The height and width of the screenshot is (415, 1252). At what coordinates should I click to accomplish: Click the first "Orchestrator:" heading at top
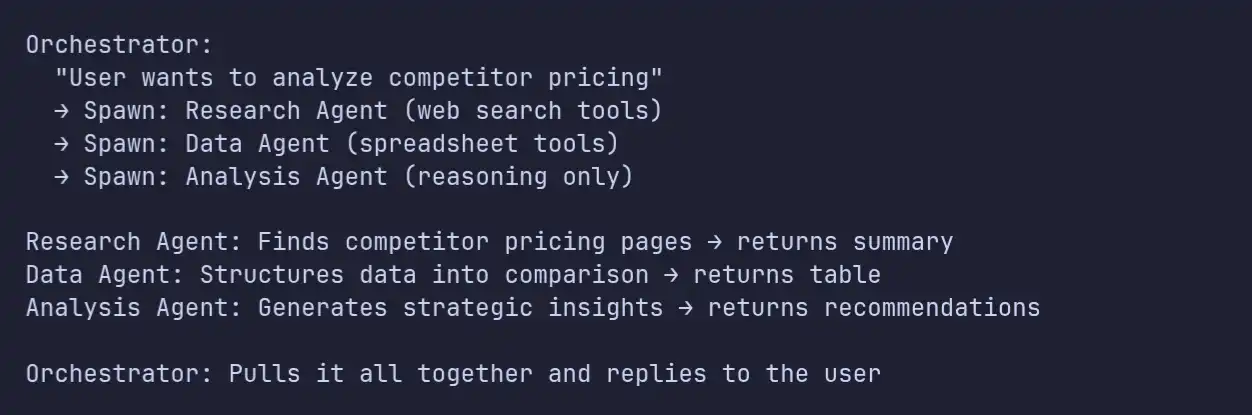pos(120,45)
